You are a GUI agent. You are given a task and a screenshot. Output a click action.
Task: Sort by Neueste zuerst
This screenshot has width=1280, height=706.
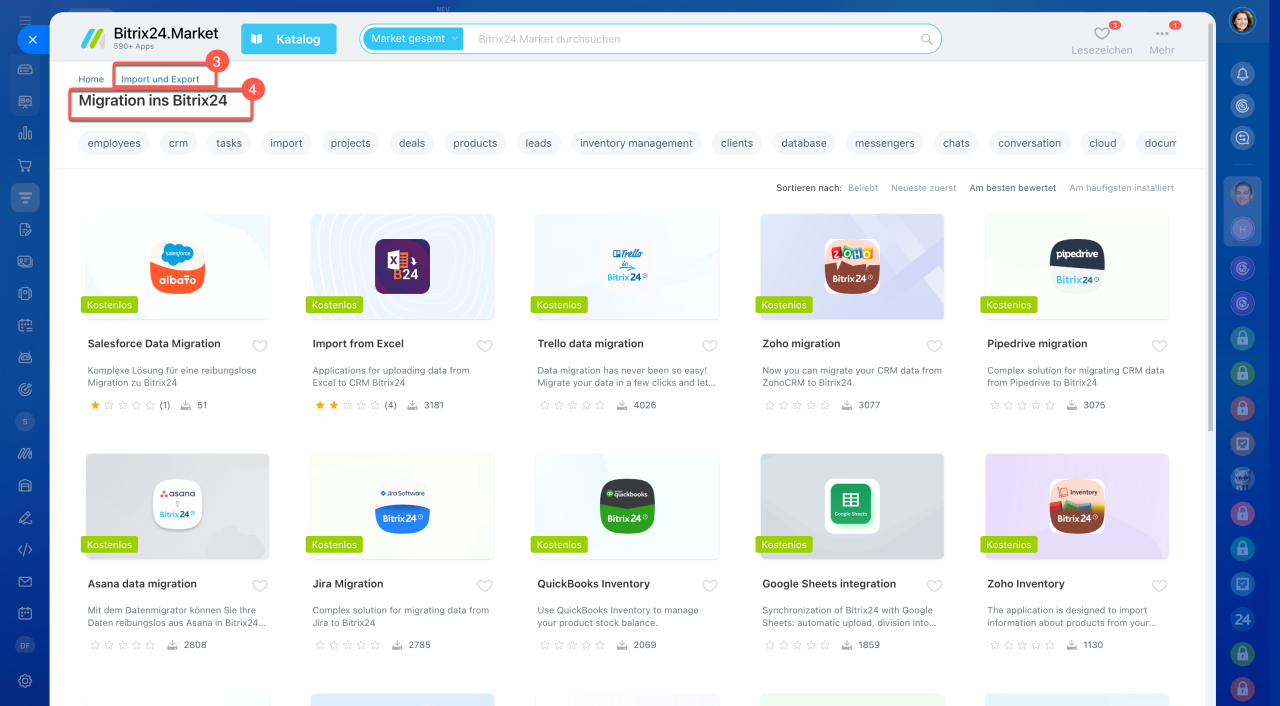[x=924, y=188]
